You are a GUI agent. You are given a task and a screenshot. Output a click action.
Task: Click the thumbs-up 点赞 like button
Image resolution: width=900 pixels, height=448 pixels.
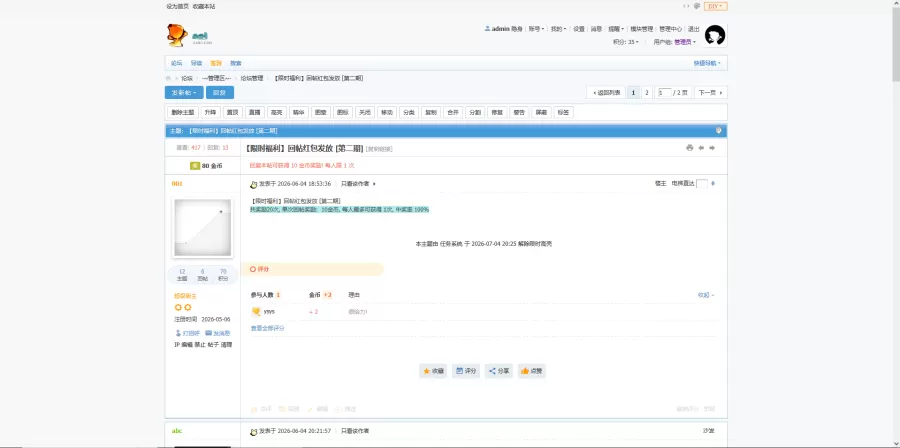tap(532, 371)
